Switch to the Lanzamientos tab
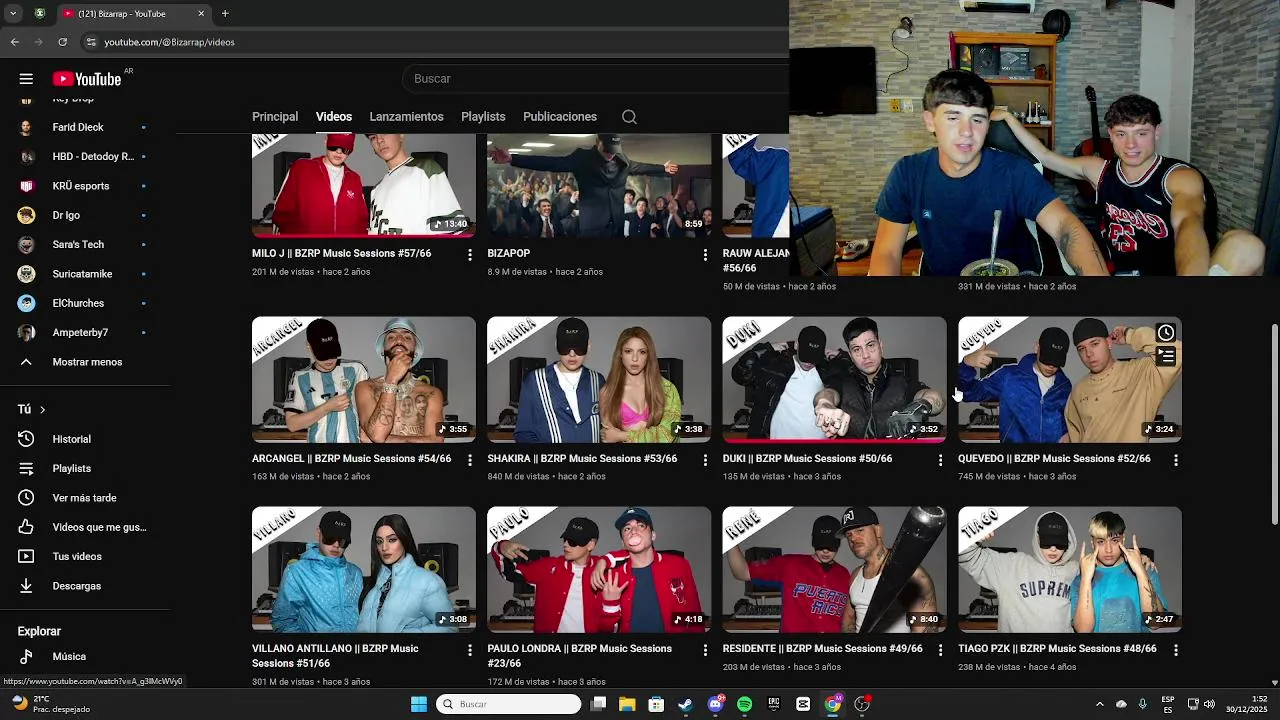The width and height of the screenshot is (1280, 720). tap(406, 117)
